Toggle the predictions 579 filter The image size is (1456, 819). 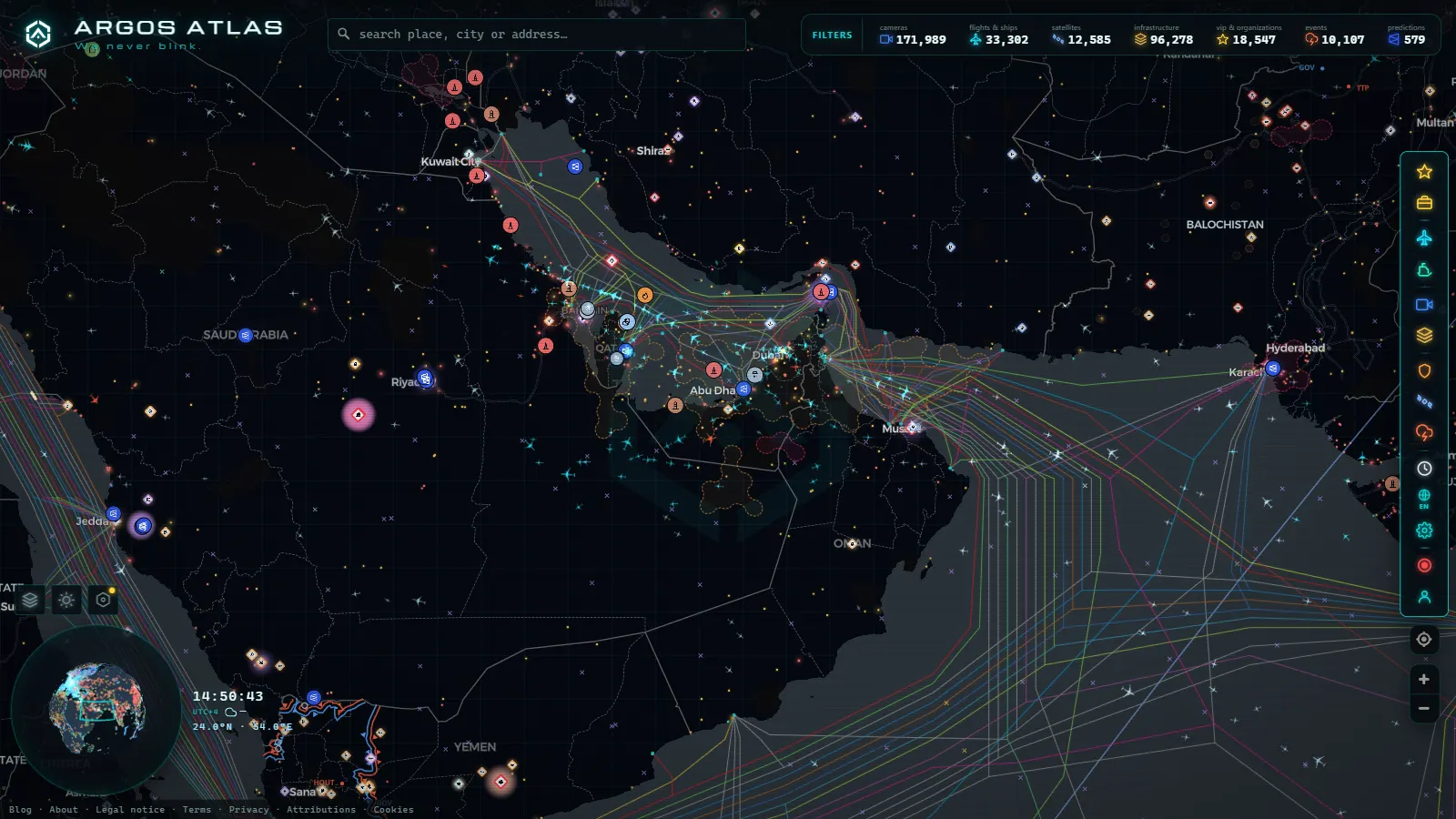click(1407, 35)
